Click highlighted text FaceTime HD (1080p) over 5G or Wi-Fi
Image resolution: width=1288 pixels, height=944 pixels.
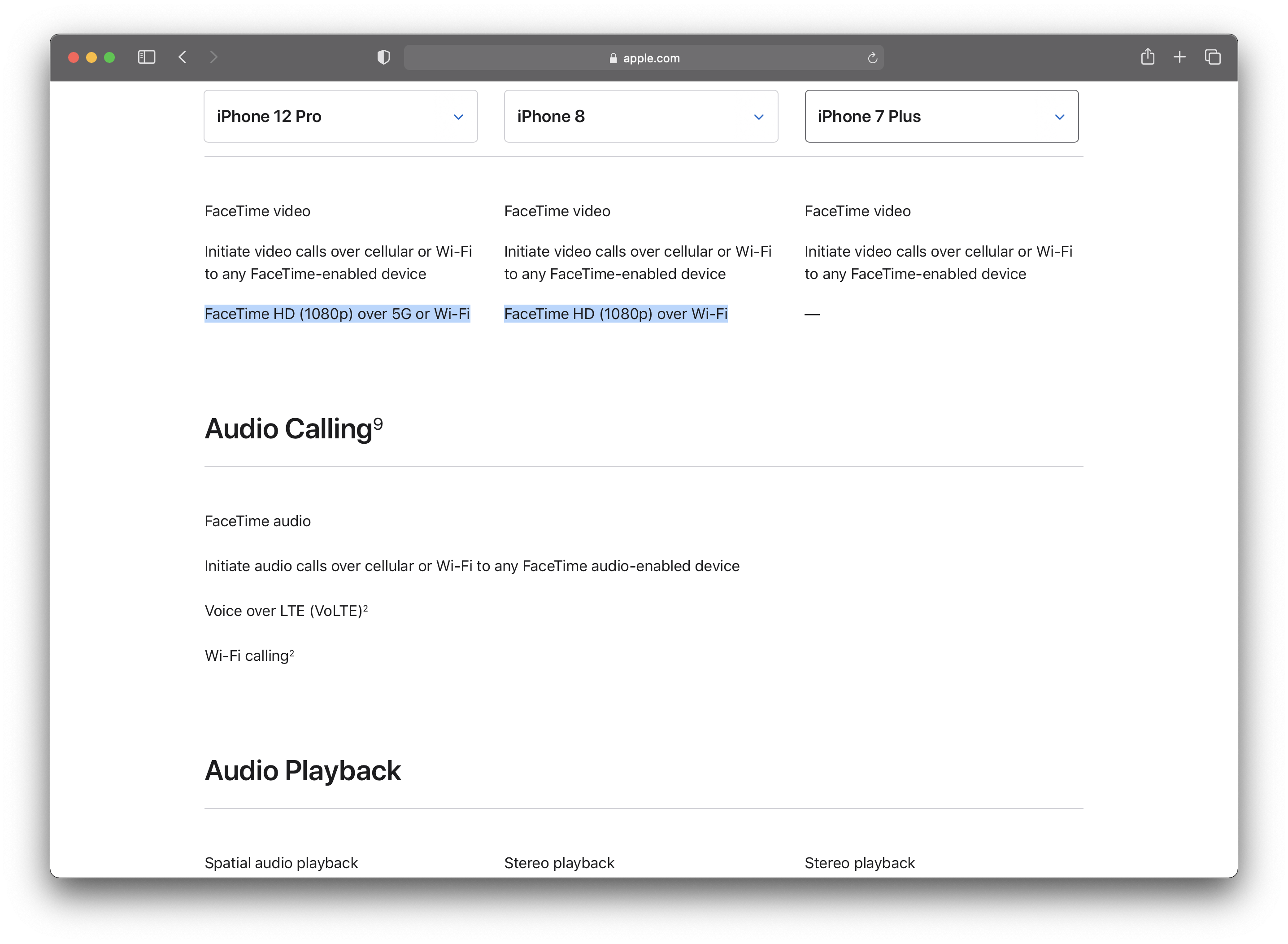(337, 314)
